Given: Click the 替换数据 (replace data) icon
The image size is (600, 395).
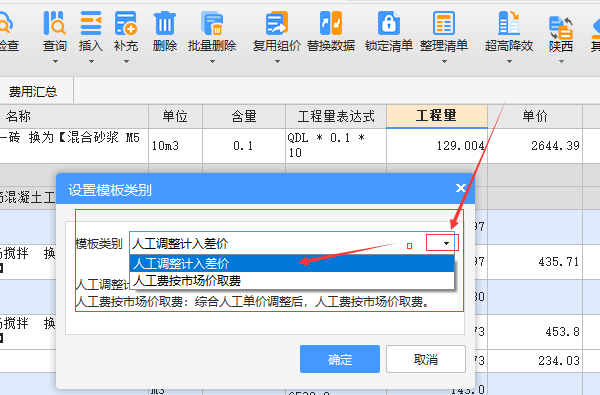Looking at the screenshot, I should click(x=331, y=23).
